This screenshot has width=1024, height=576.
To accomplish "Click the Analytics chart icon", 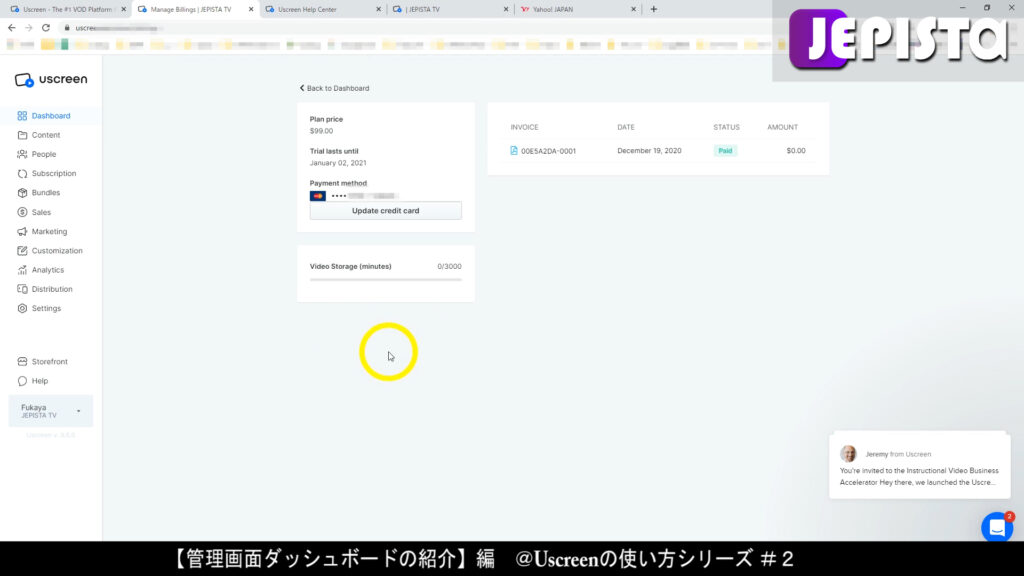I will 22,270.
